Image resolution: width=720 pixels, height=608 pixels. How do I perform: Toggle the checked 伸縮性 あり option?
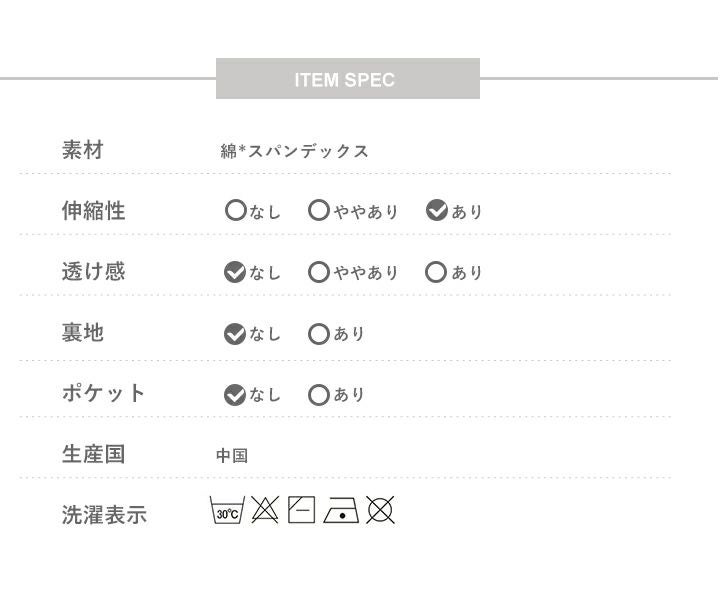[x=436, y=211]
